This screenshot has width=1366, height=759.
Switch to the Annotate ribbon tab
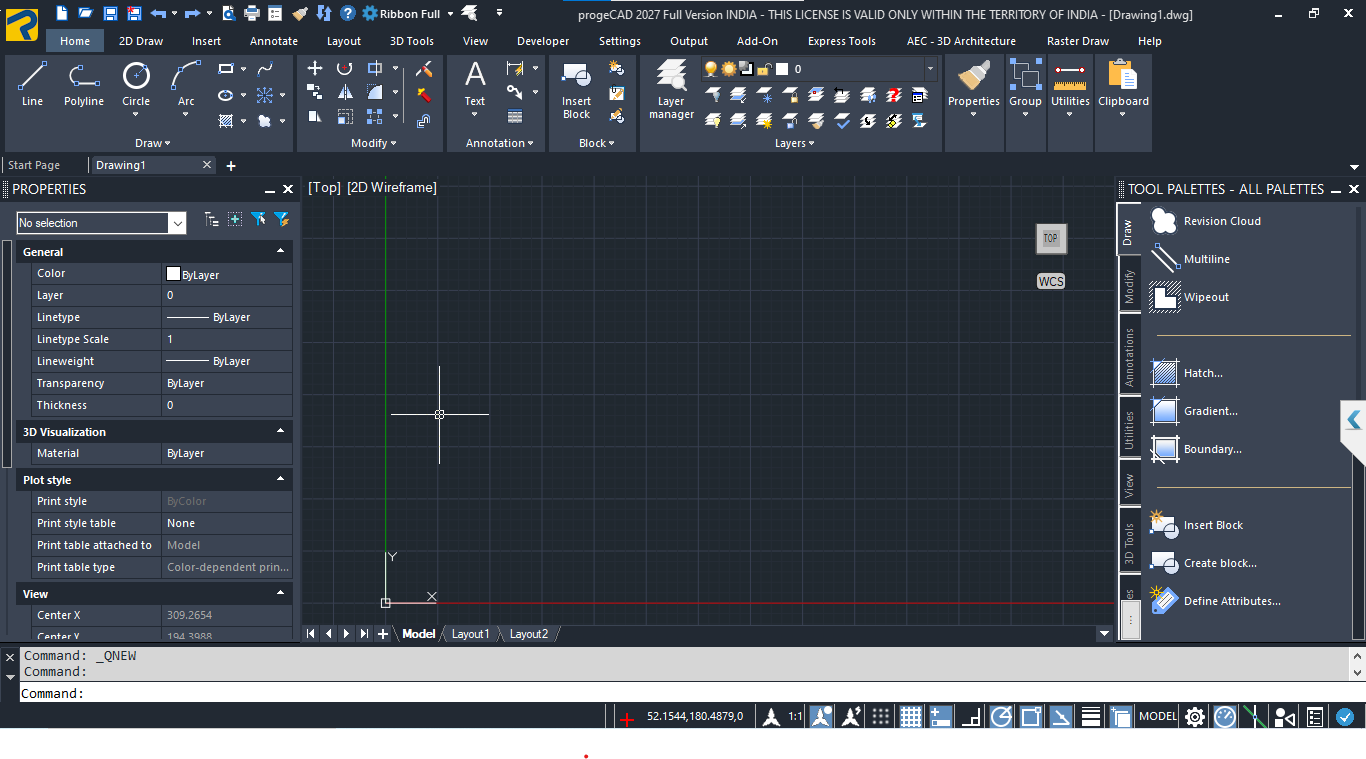274,41
